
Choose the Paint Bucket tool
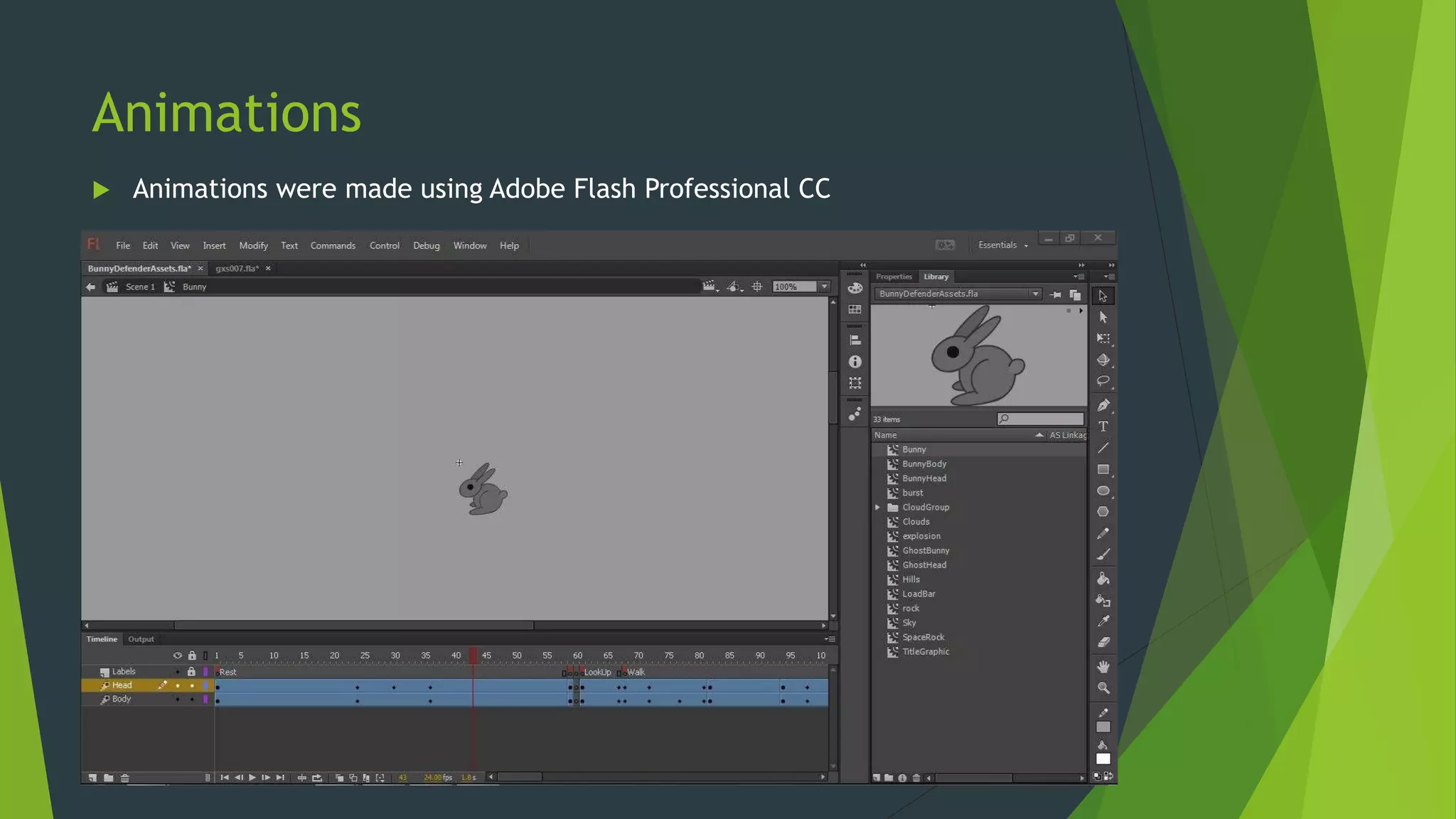(x=1103, y=579)
